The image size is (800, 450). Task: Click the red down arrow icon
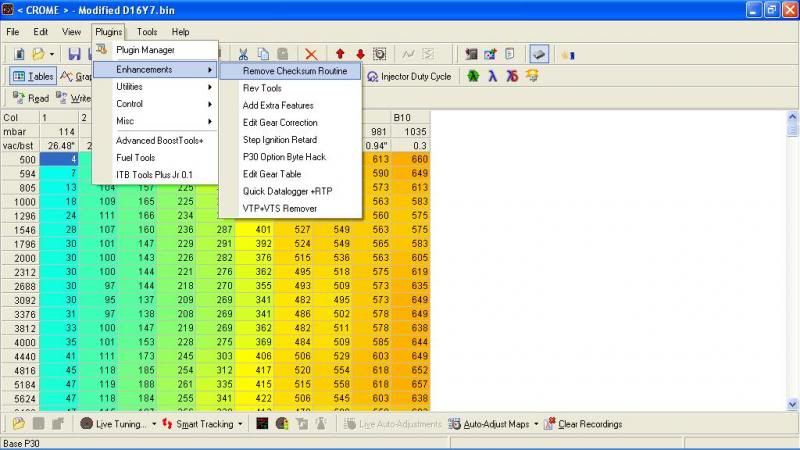[360, 53]
